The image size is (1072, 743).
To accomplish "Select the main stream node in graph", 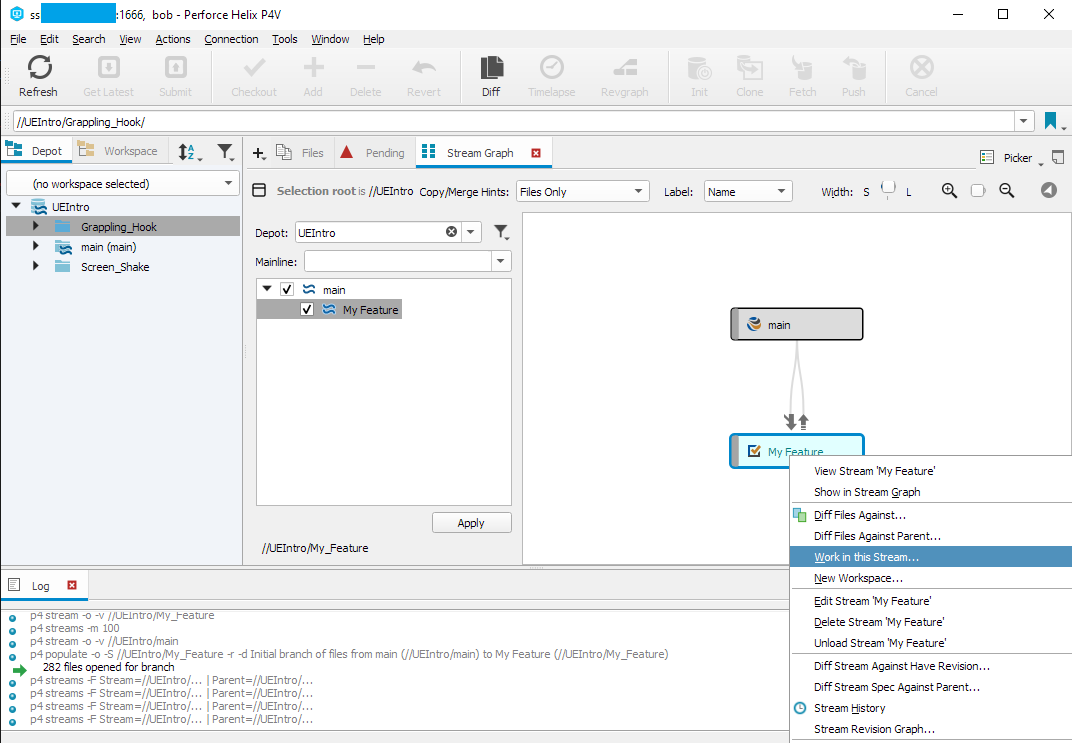I will pos(796,325).
